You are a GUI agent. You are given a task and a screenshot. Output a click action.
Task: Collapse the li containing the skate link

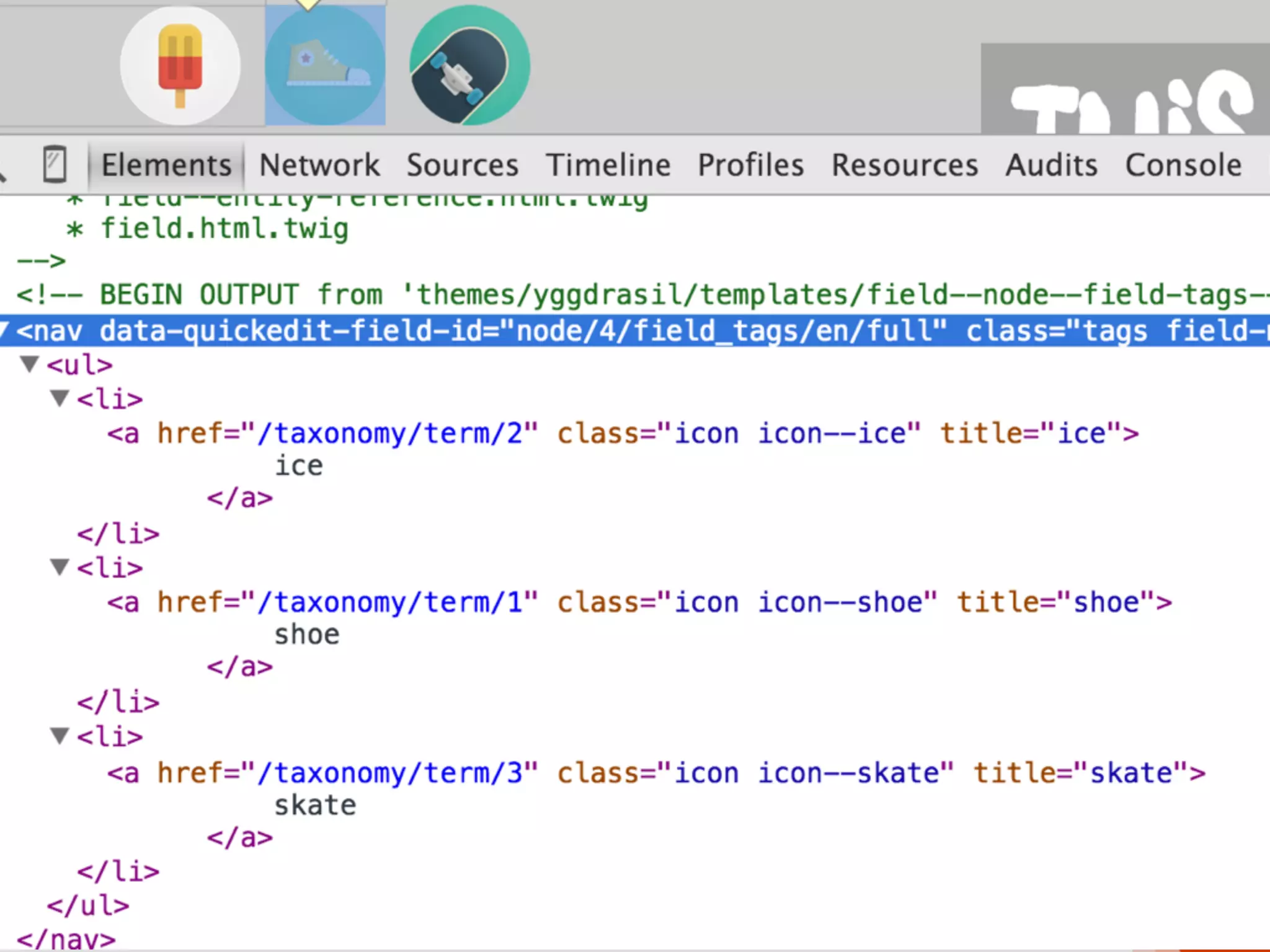(60, 736)
